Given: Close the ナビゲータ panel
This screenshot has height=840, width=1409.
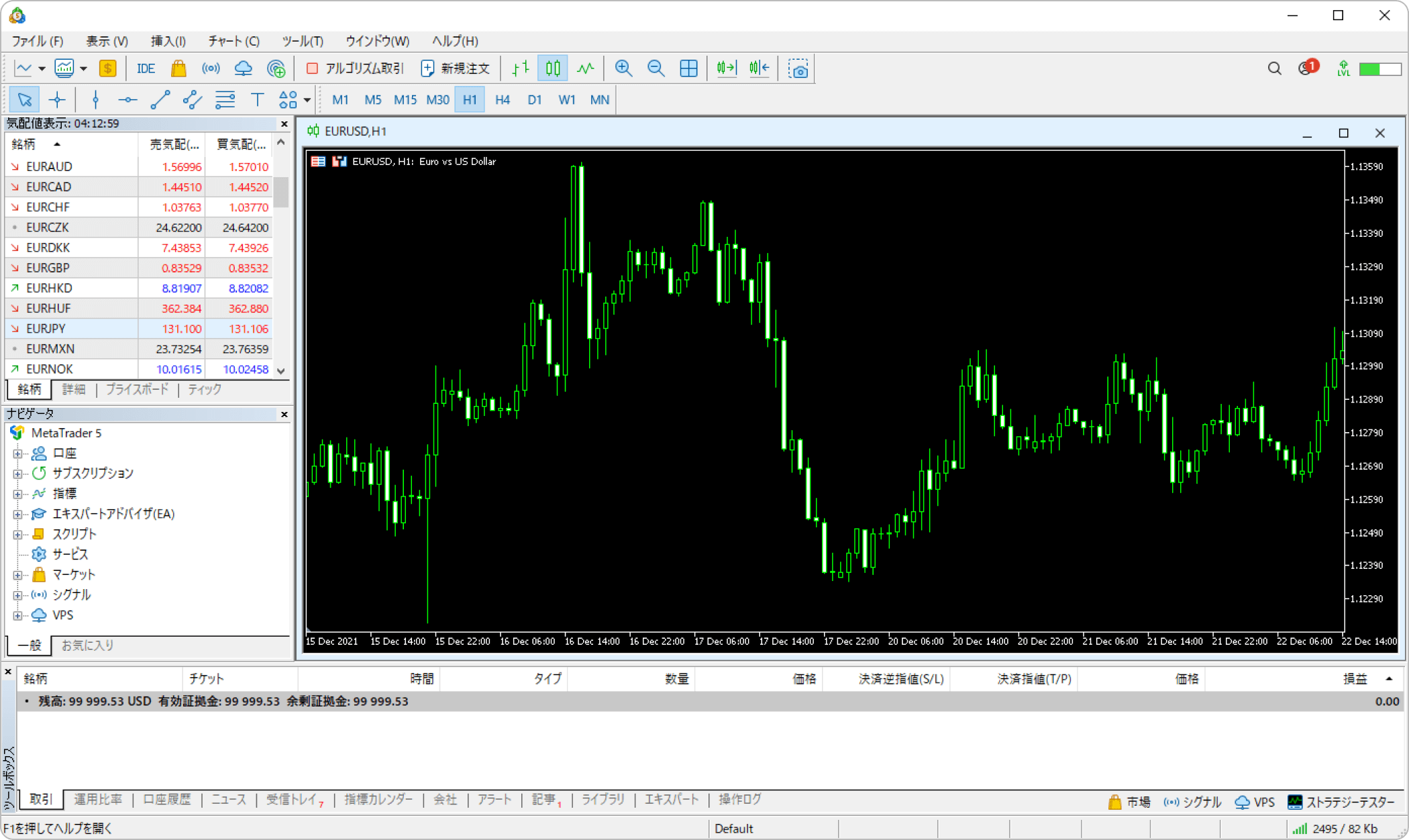Looking at the screenshot, I should (x=284, y=415).
